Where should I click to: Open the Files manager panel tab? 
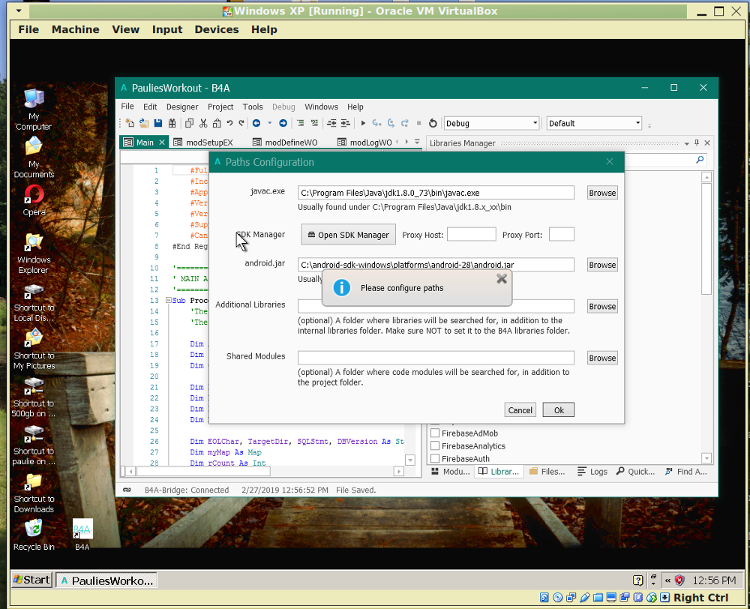(x=546, y=472)
